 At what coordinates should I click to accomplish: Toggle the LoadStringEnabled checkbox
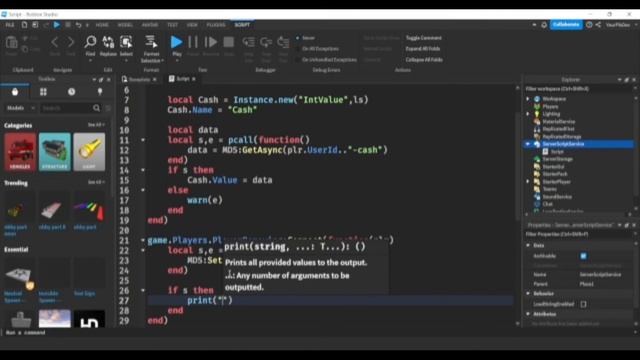point(583,304)
